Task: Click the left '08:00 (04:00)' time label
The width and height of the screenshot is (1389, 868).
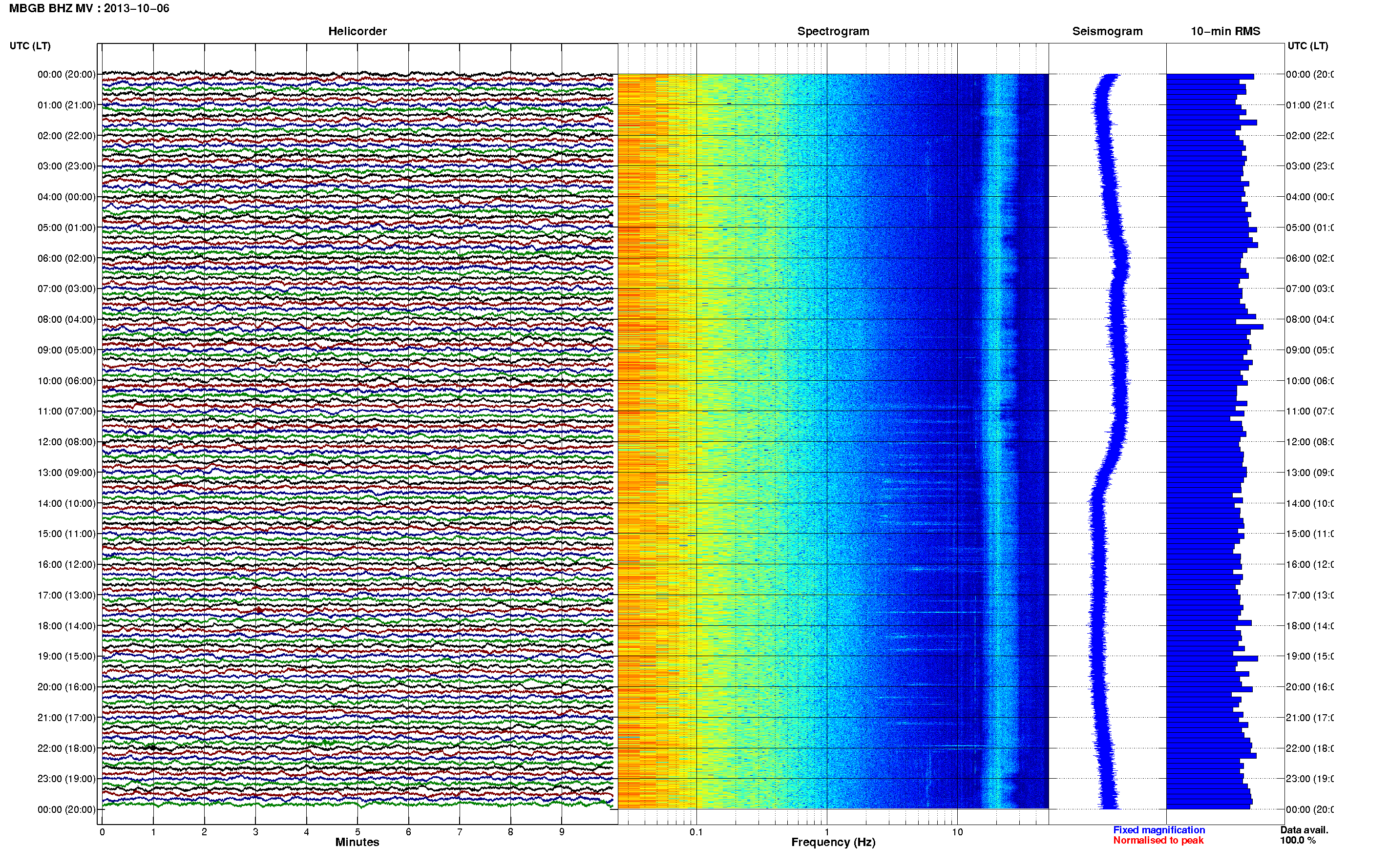Action: click(66, 319)
